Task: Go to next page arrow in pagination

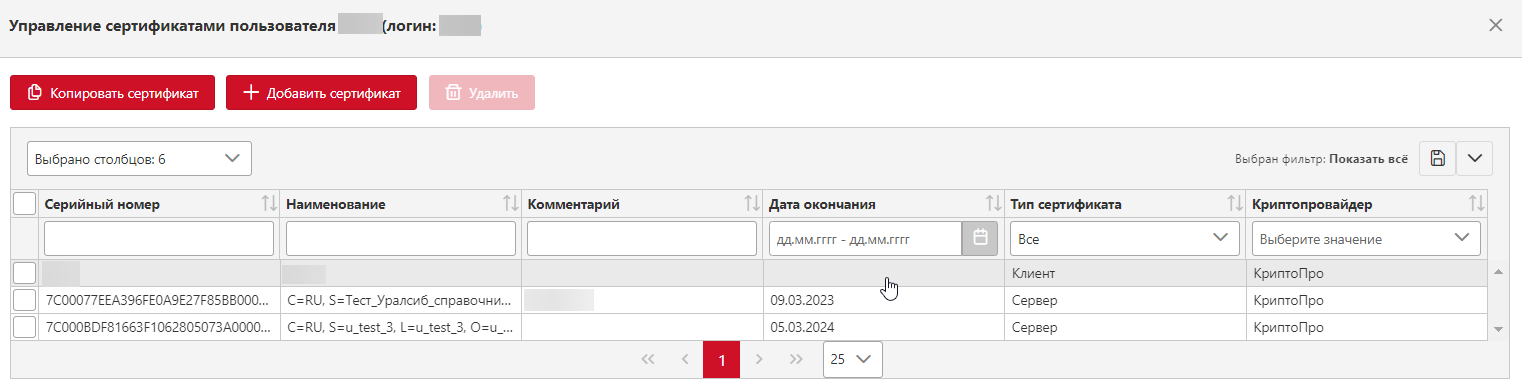Action: click(759, 359)
